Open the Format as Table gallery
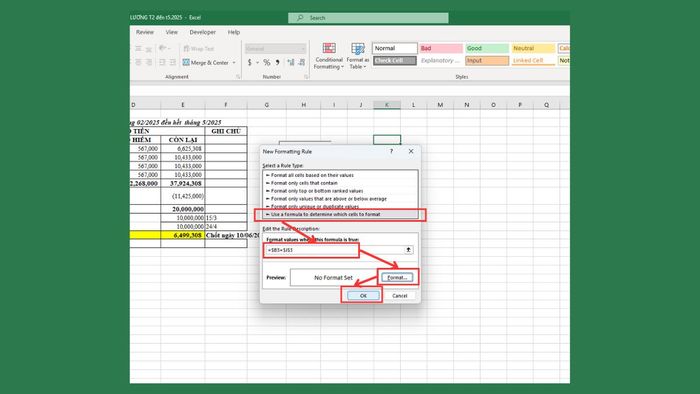700x394 pixels. (x=358, y=56)
